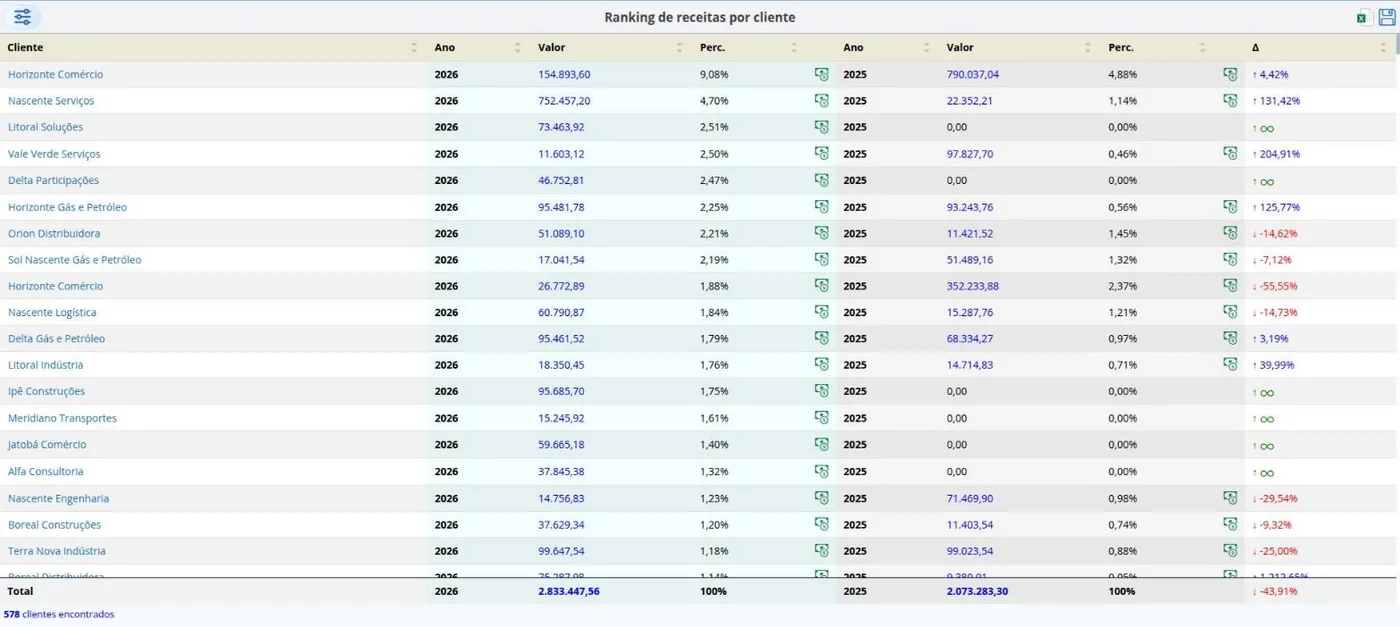
Task: Open the filter settings sliders icon
Action: 22,17
